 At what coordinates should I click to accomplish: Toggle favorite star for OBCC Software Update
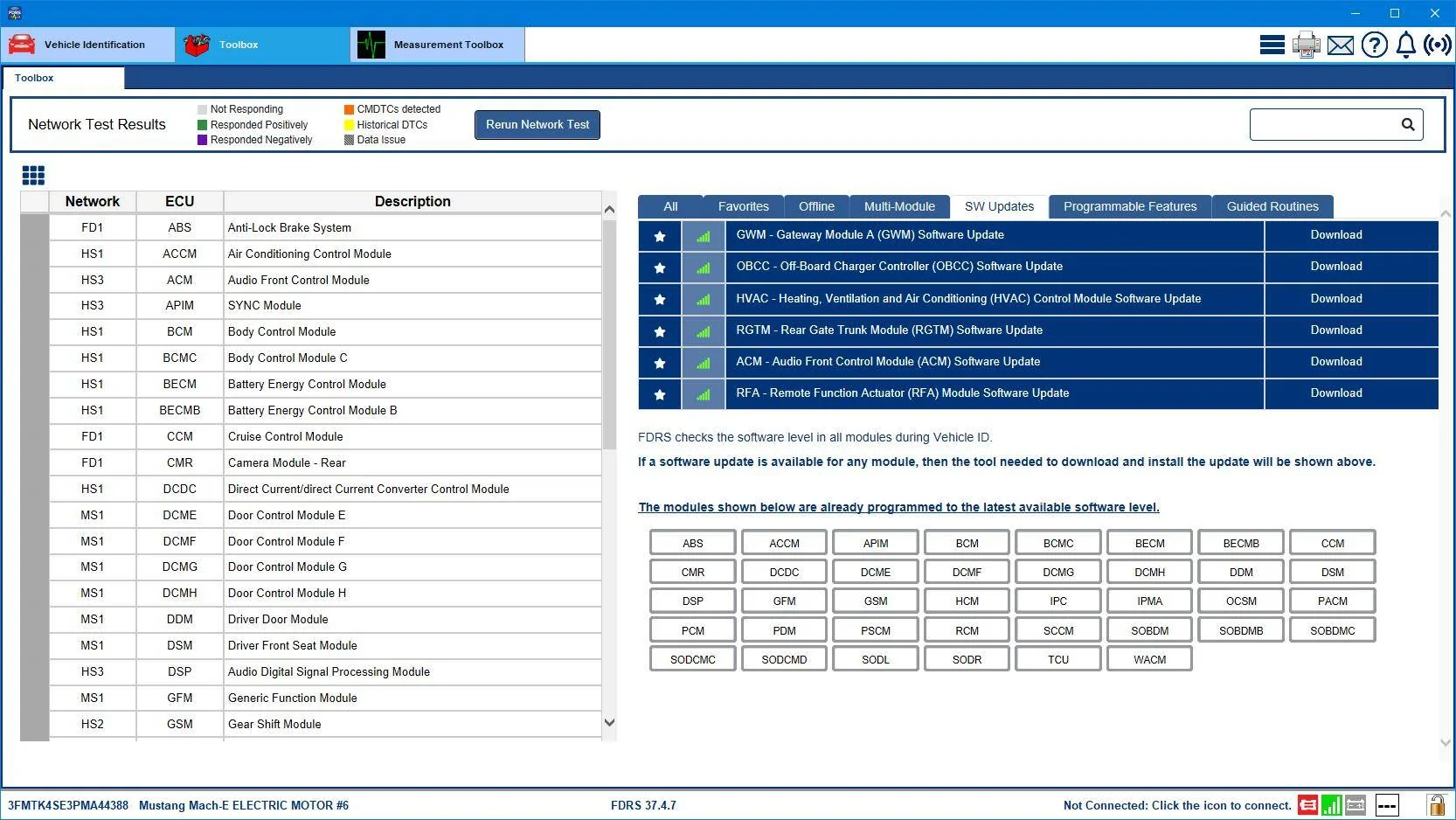click(660, 268)
